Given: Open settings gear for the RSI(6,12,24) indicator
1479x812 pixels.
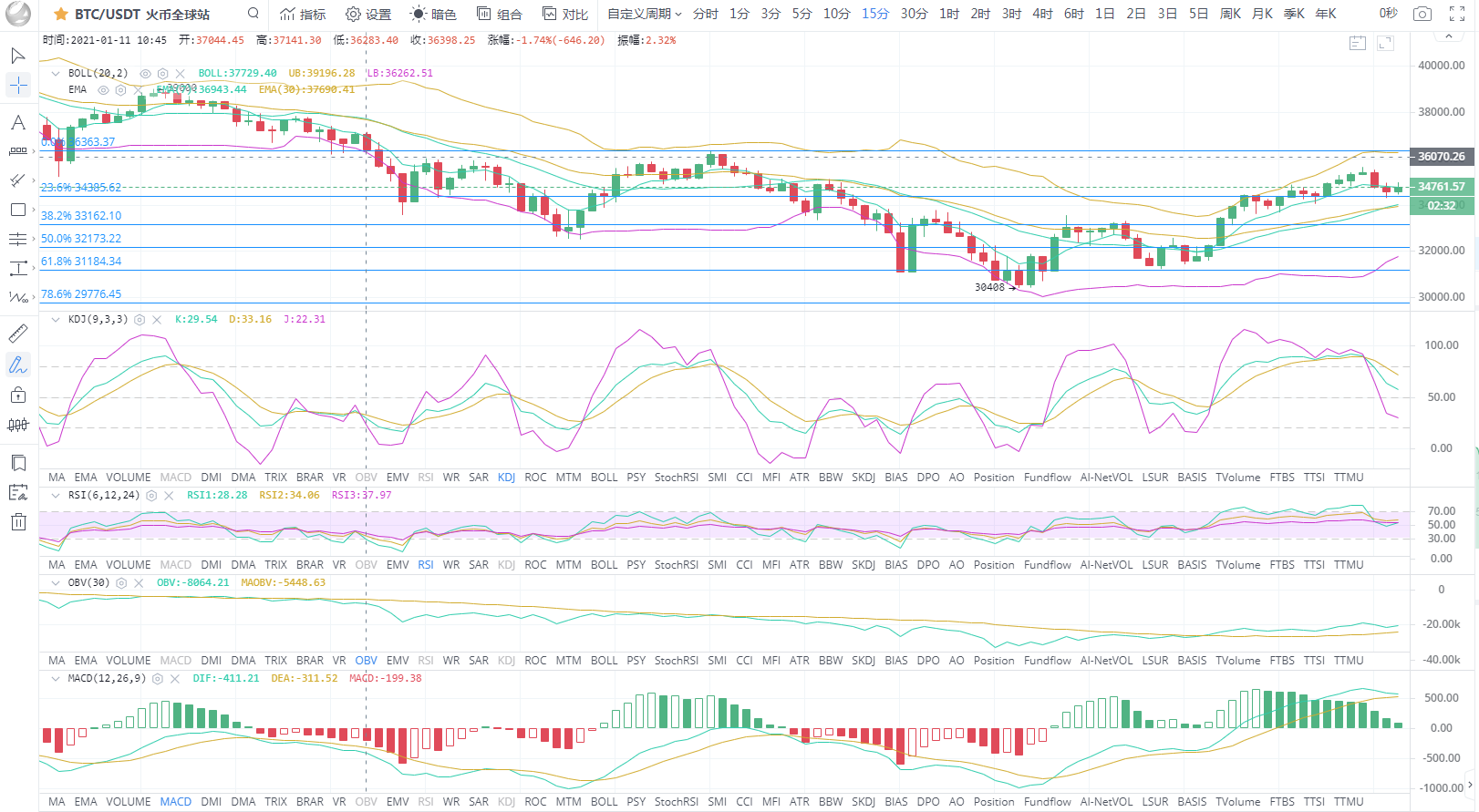Looking at the screenshot, I should pyautogui.click(x=151, y=496).
